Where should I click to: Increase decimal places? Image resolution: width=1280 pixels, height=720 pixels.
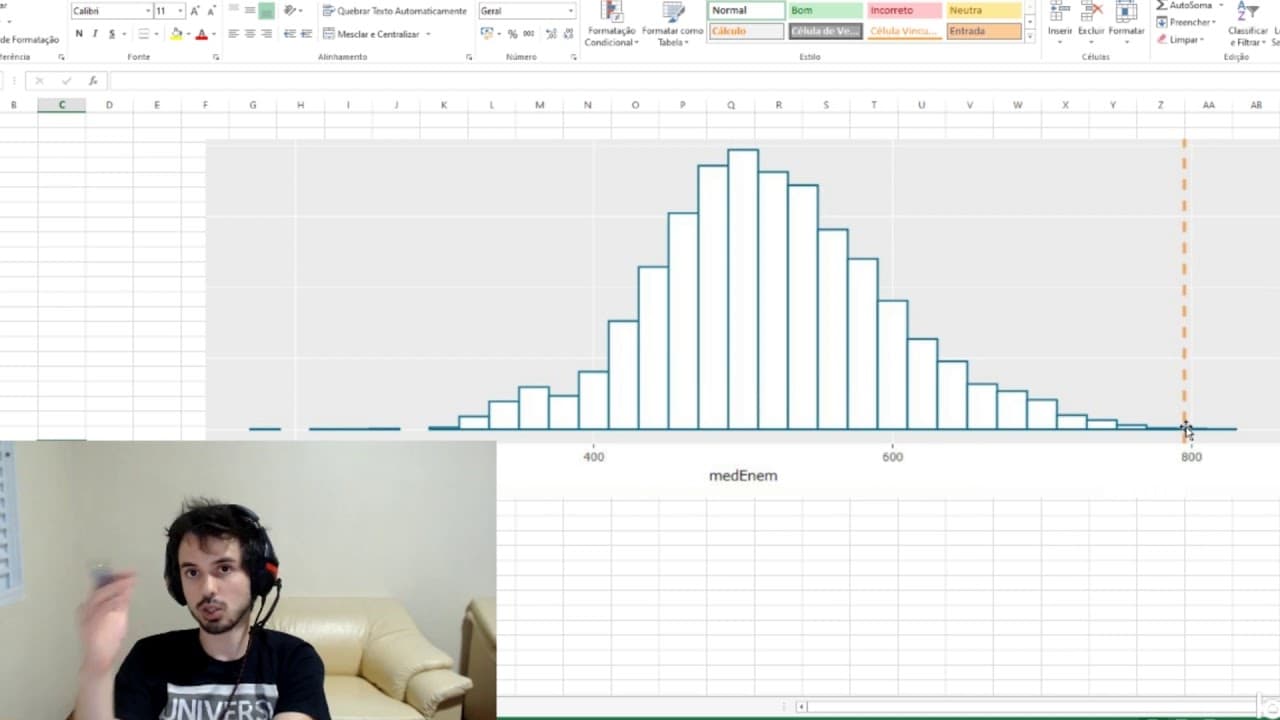551,34
